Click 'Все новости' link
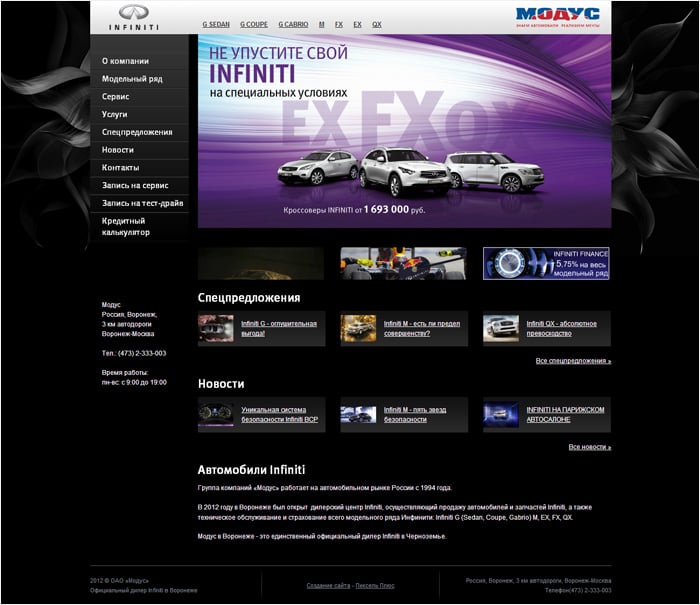 tap(589, 447)
